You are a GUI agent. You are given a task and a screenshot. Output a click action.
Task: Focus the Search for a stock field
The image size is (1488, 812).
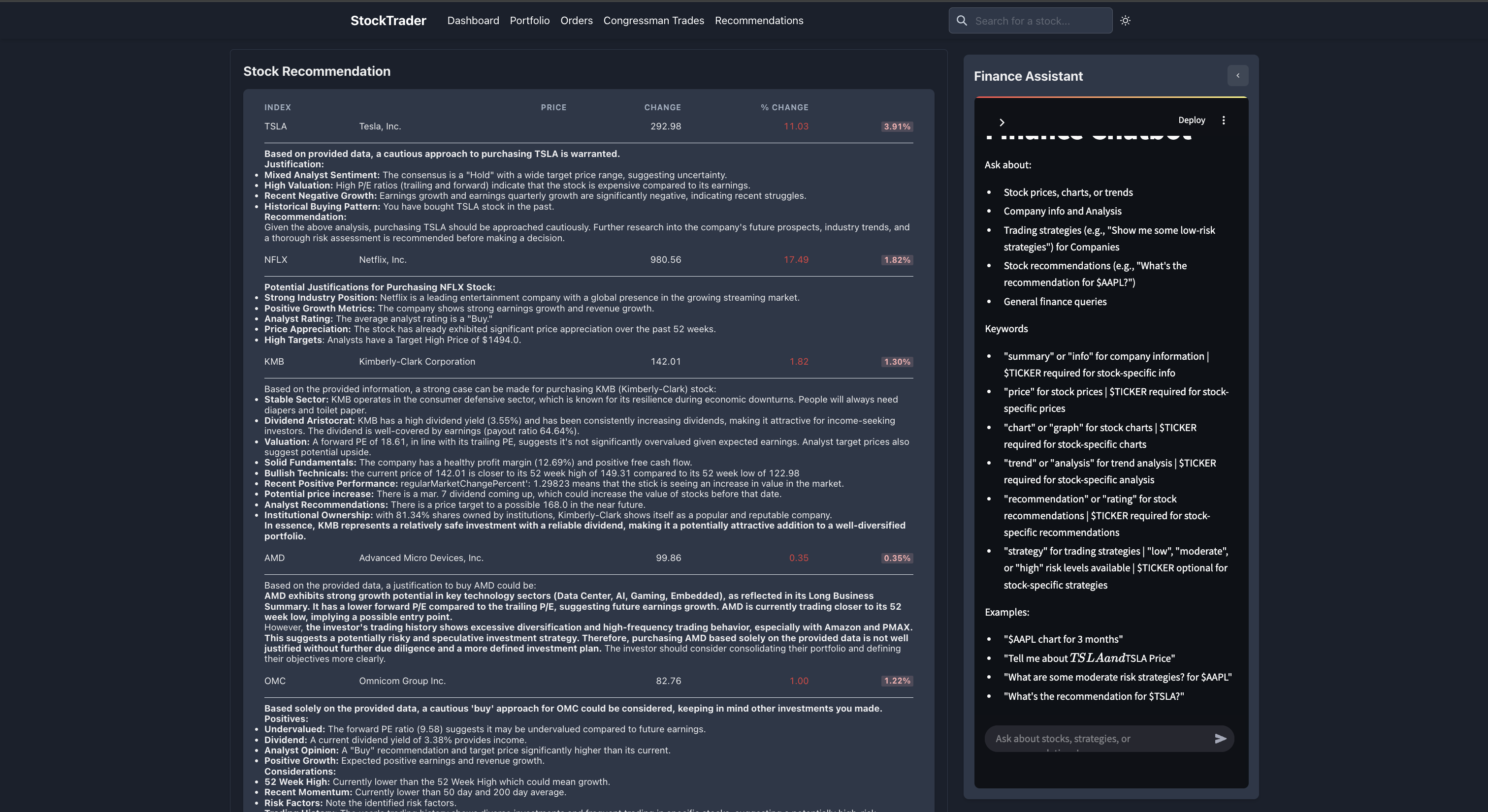click(x=1040, y=21)
